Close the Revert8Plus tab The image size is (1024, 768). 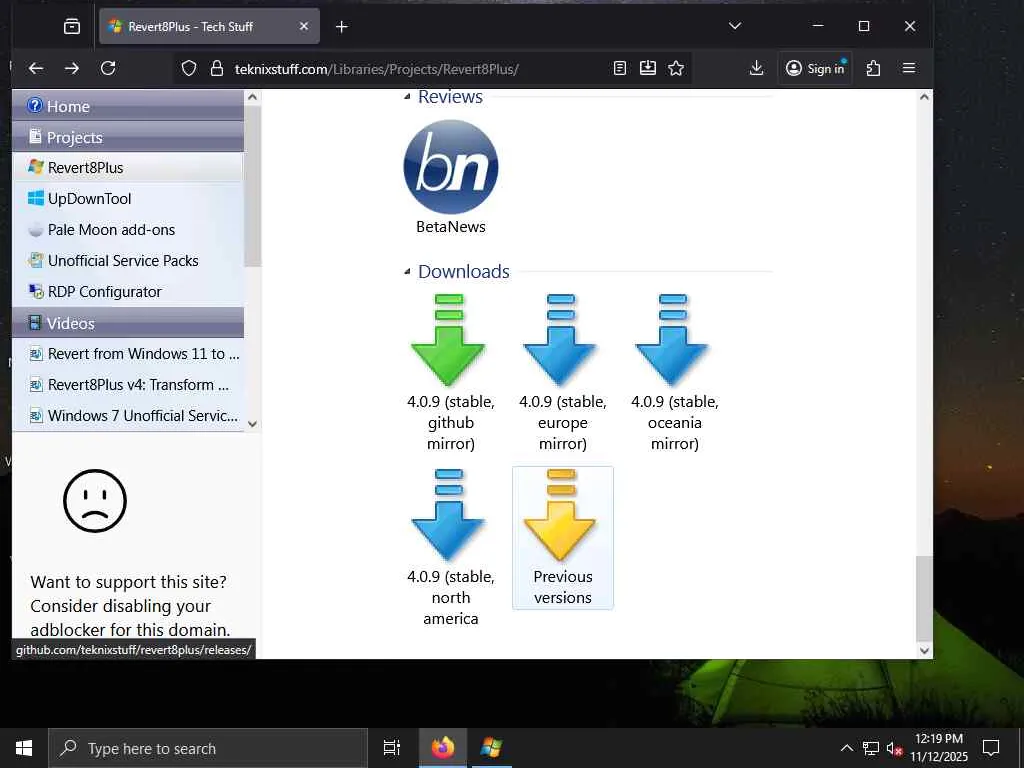(x=304, y=26)
